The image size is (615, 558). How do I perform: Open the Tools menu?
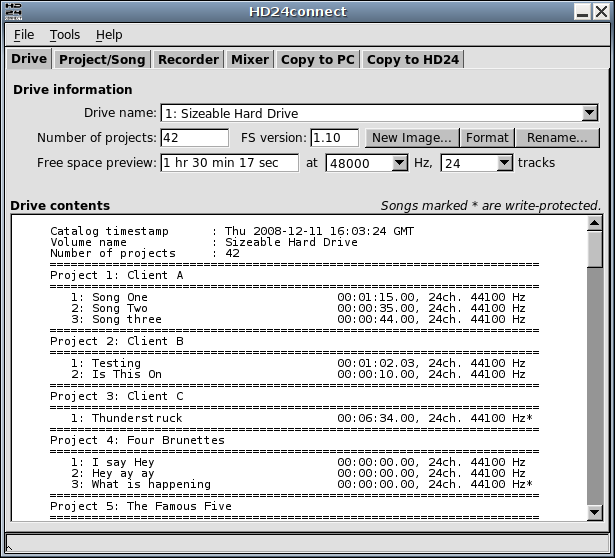(65, 35)
